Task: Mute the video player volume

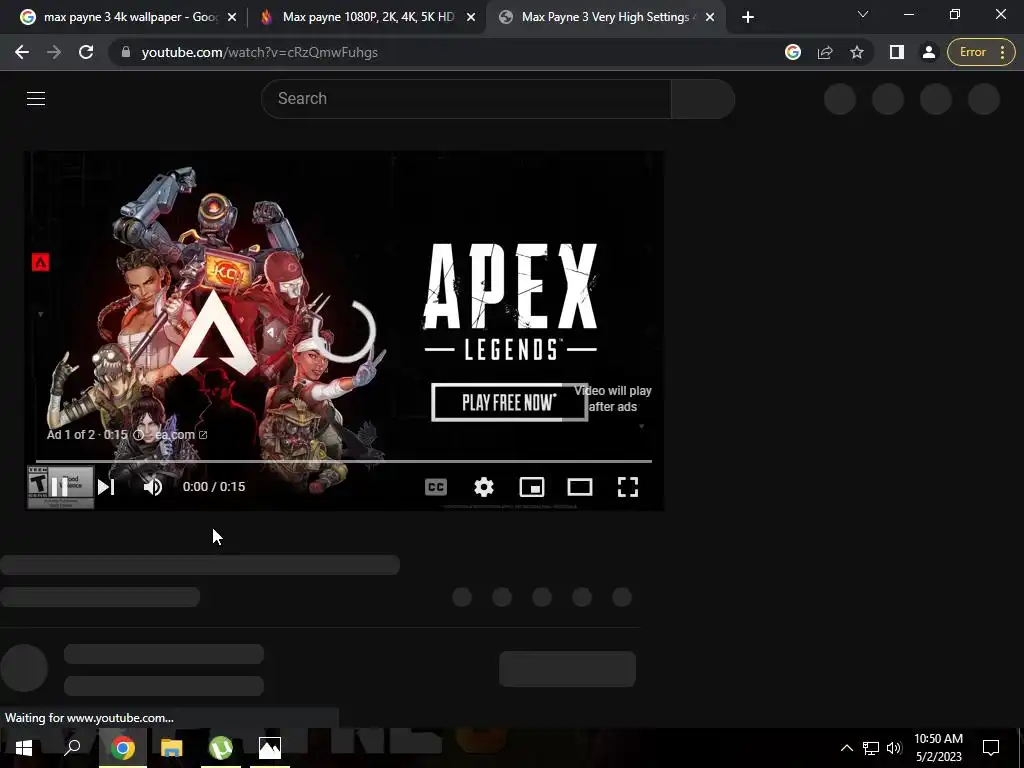Action: pyautogui.click(x=153, y=487)
